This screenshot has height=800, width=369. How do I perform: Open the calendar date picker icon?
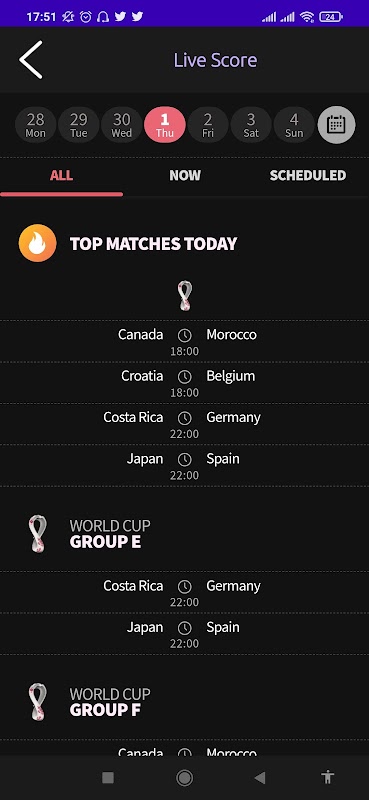[336, 124]
